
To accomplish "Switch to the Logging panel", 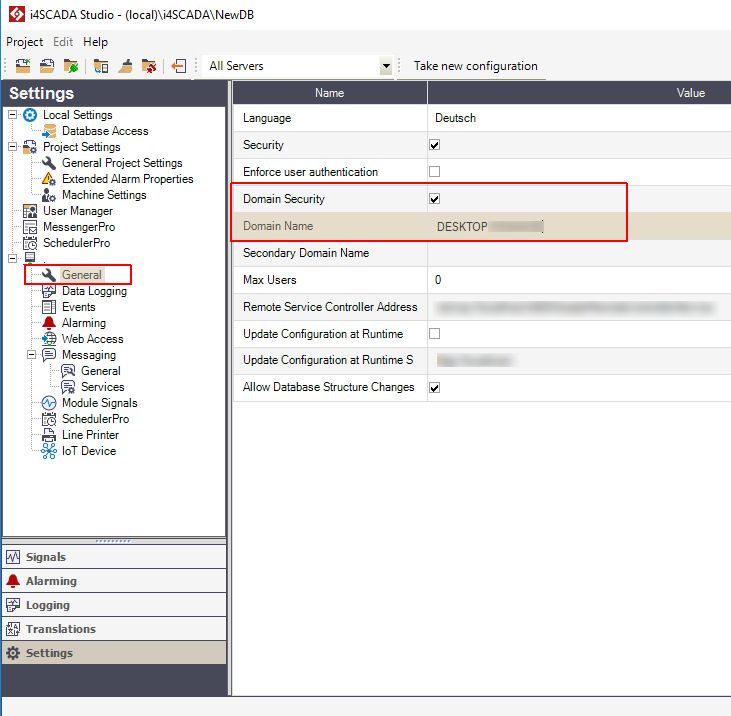I will [114, 605].
